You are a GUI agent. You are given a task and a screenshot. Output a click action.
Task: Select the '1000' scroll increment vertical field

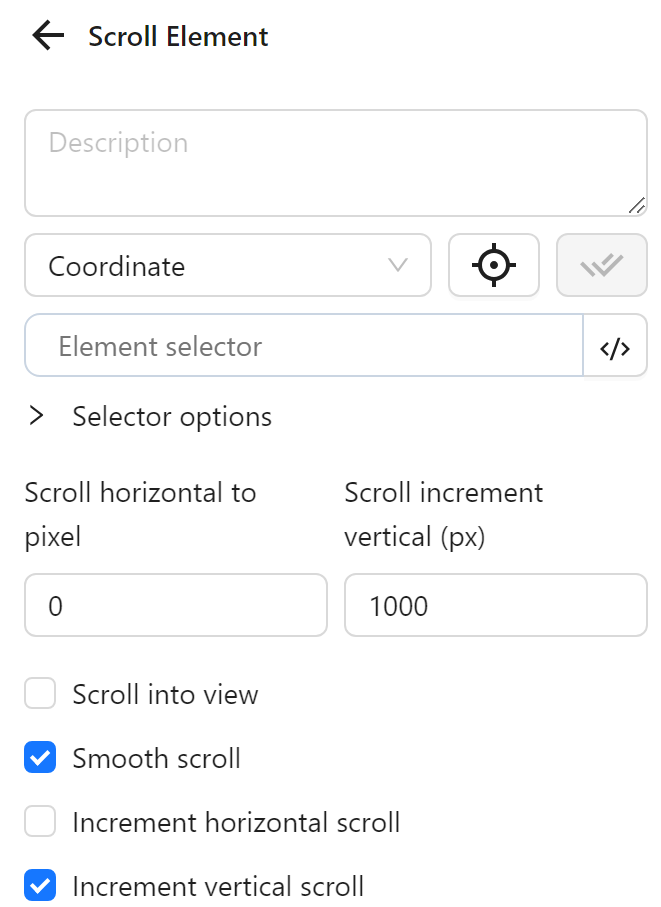coord(495,605)
